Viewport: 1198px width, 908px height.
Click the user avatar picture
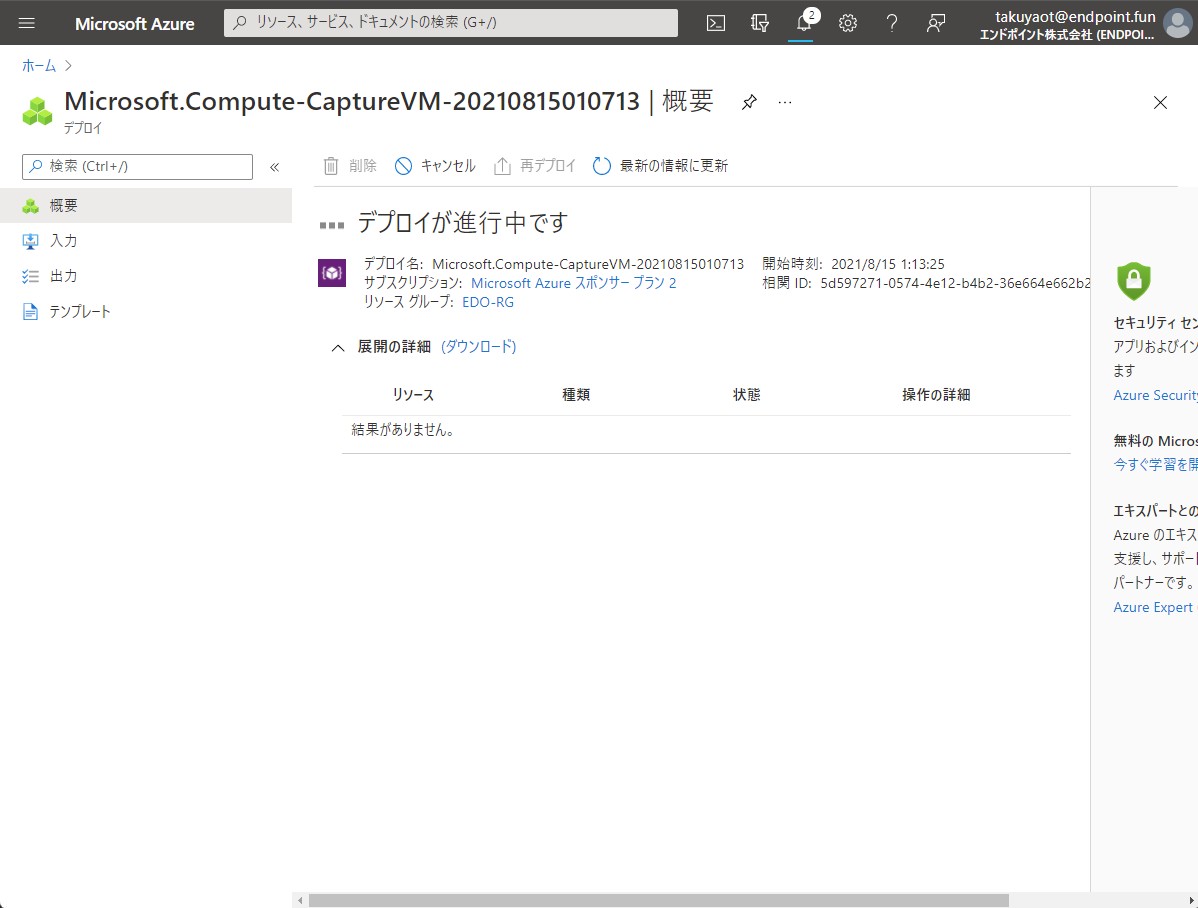pyautogui.click(x=1177, y=23)
